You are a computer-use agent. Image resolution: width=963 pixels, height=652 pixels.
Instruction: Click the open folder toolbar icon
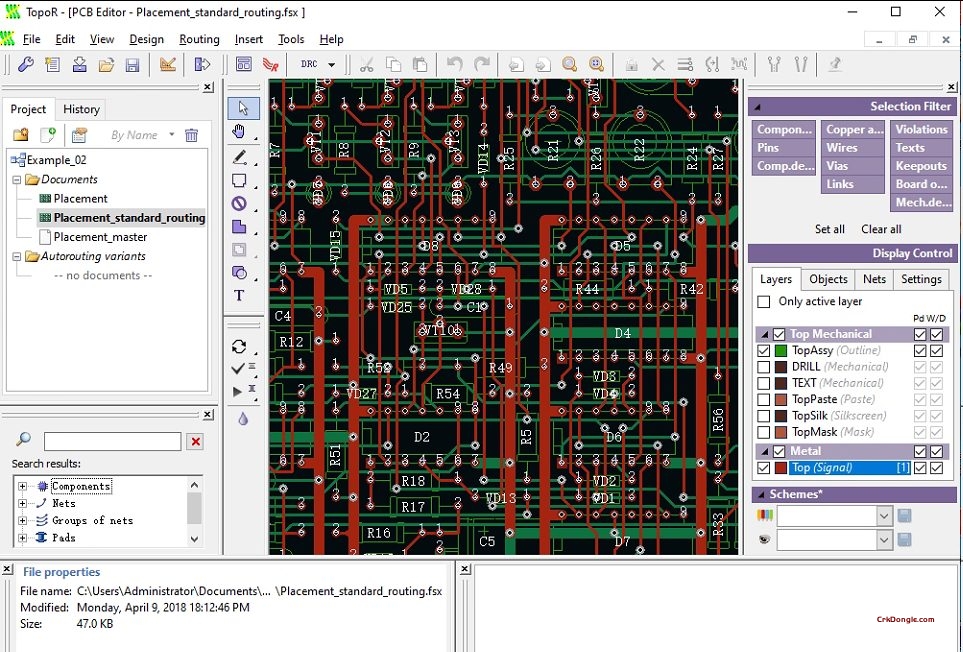(106, 65)
